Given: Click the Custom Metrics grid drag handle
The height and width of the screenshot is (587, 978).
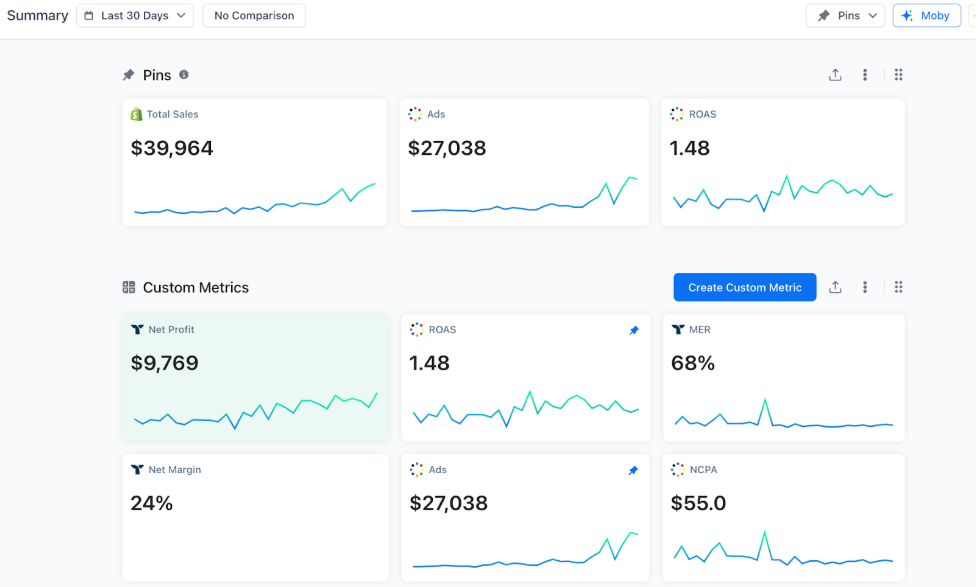Looking at the screenshot, I should (898, 288).
